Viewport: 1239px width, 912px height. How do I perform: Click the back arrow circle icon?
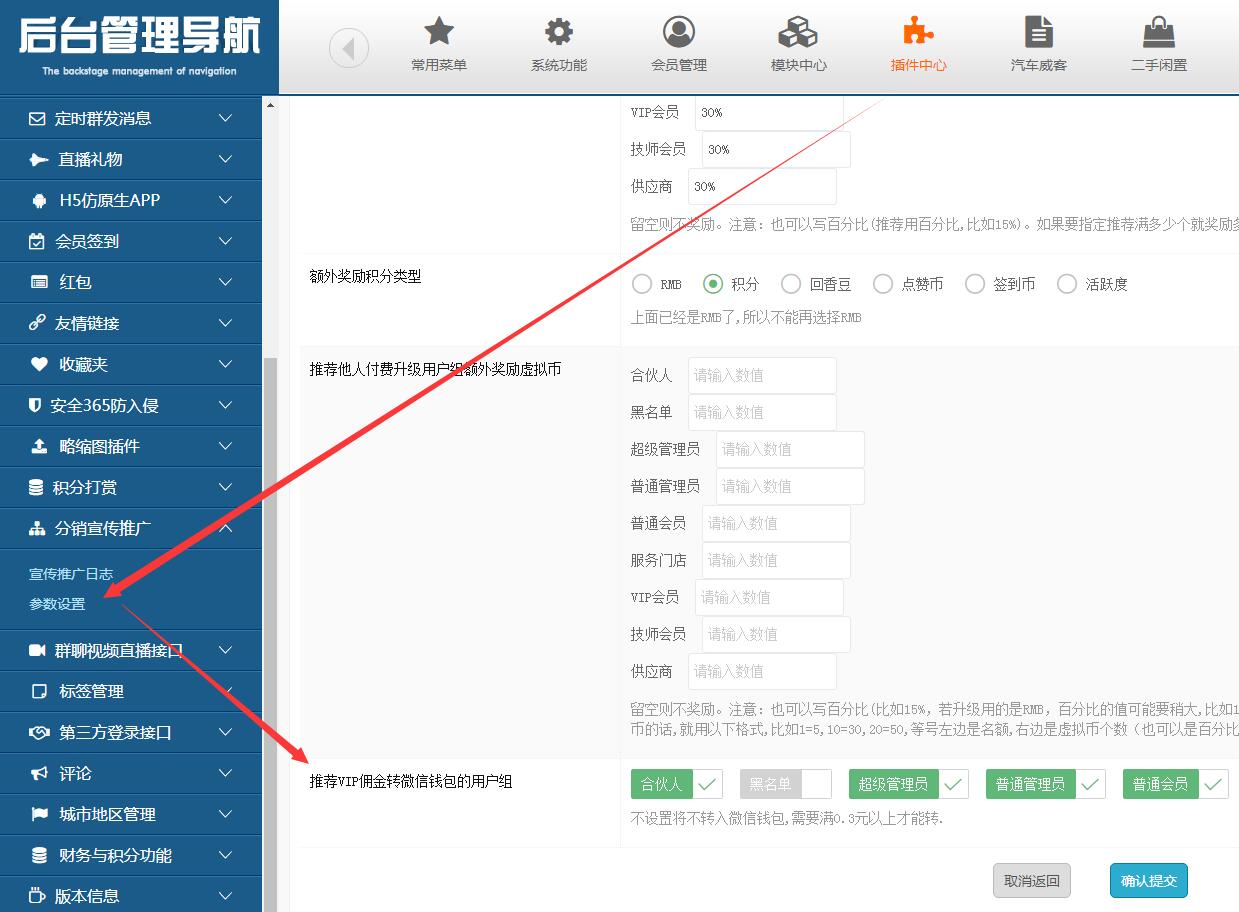point(349,48)
